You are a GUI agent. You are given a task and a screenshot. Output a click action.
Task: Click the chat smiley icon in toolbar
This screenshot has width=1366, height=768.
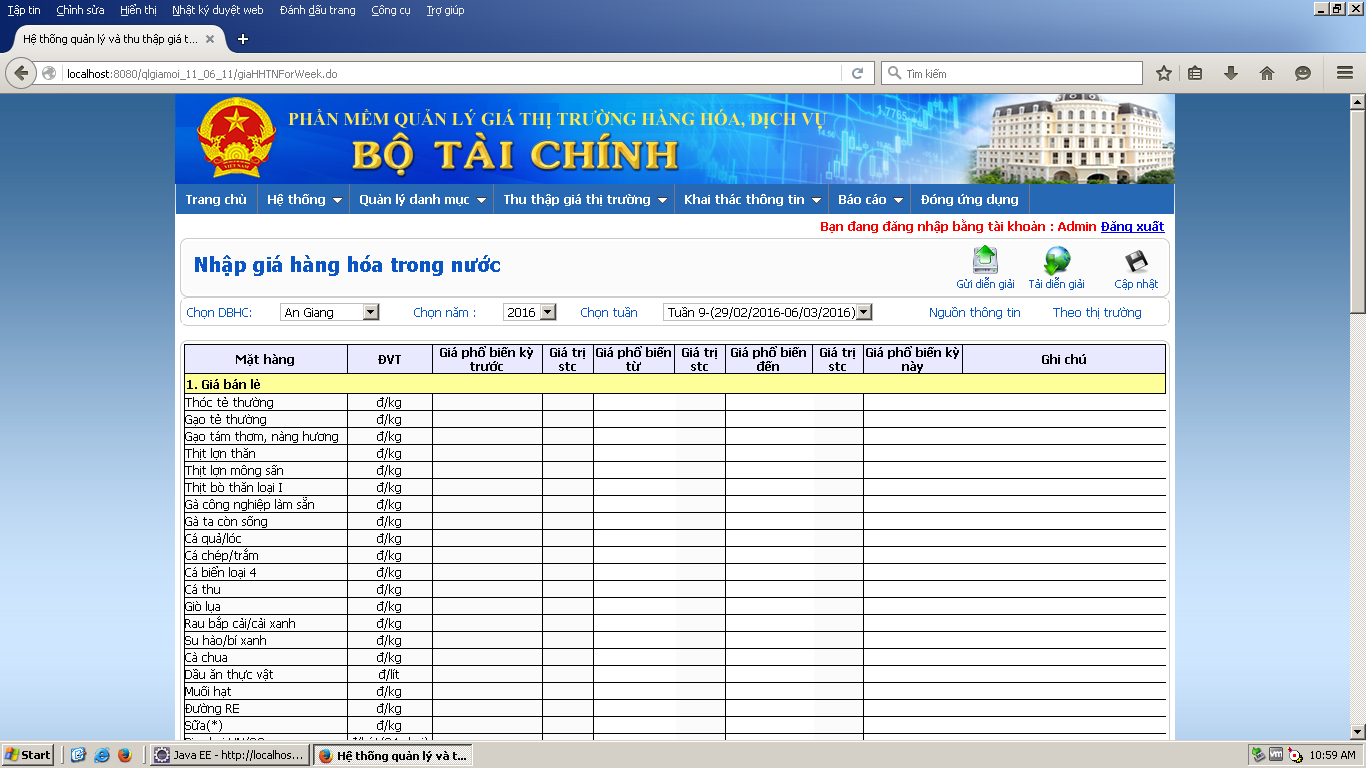[x=1303, y=73]
